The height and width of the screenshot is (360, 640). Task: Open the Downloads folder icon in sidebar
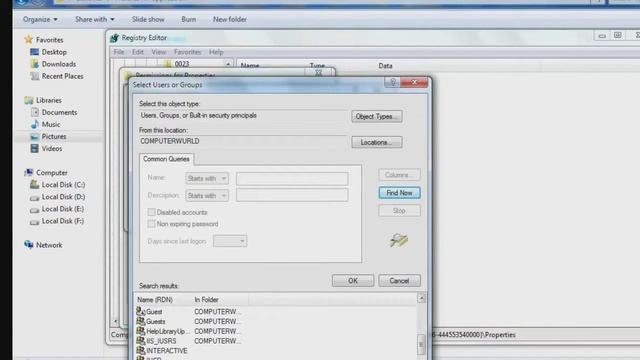pyautogui.click(x=35, y=64)
